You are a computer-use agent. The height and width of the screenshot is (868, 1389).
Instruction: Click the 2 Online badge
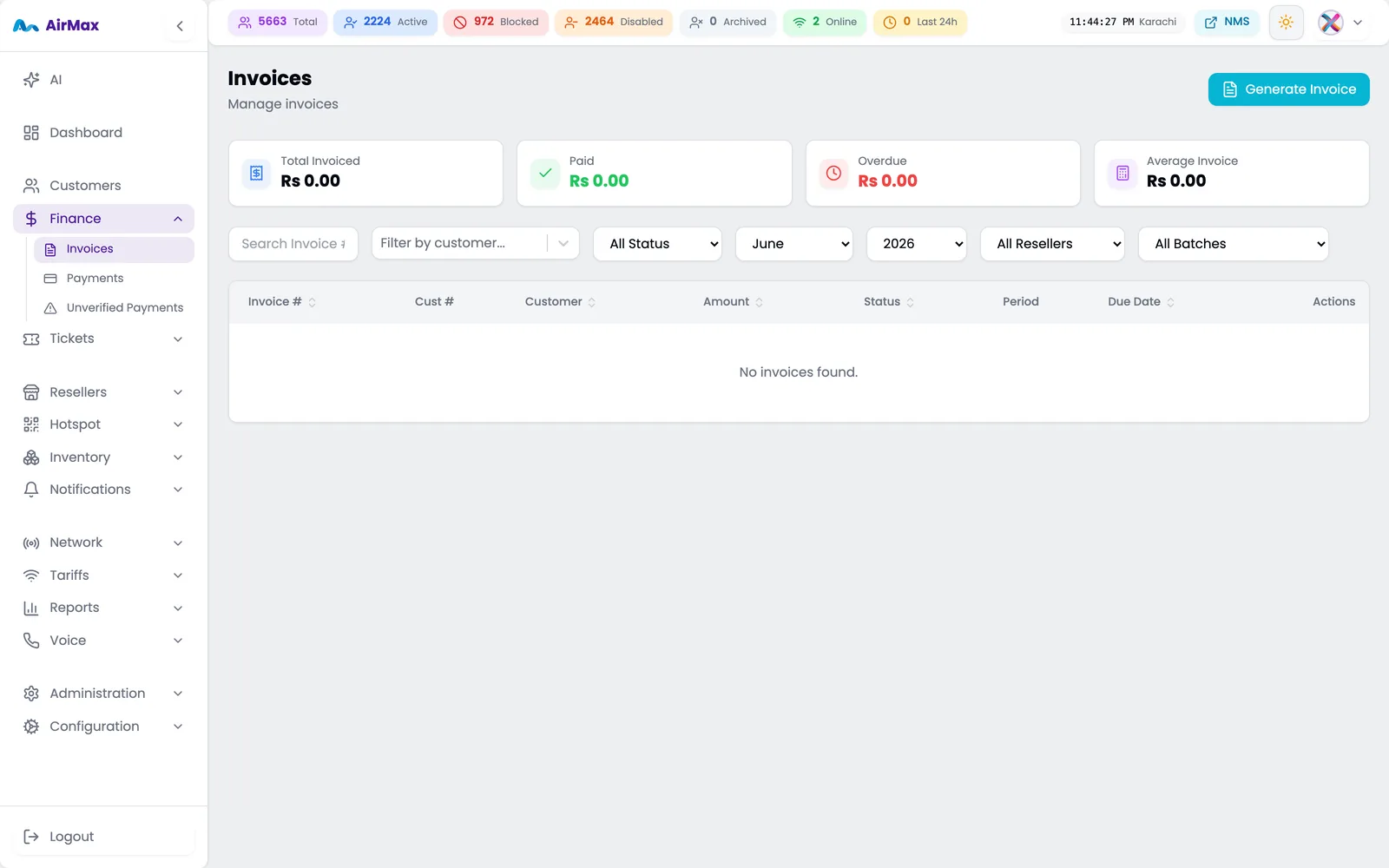pyautogui.click(x=825, y=22)
